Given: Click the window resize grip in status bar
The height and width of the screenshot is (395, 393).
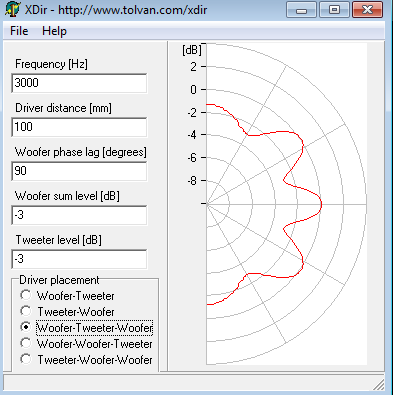Looking at the screenshot, I should pyautogui.click(x=379, y=385).
